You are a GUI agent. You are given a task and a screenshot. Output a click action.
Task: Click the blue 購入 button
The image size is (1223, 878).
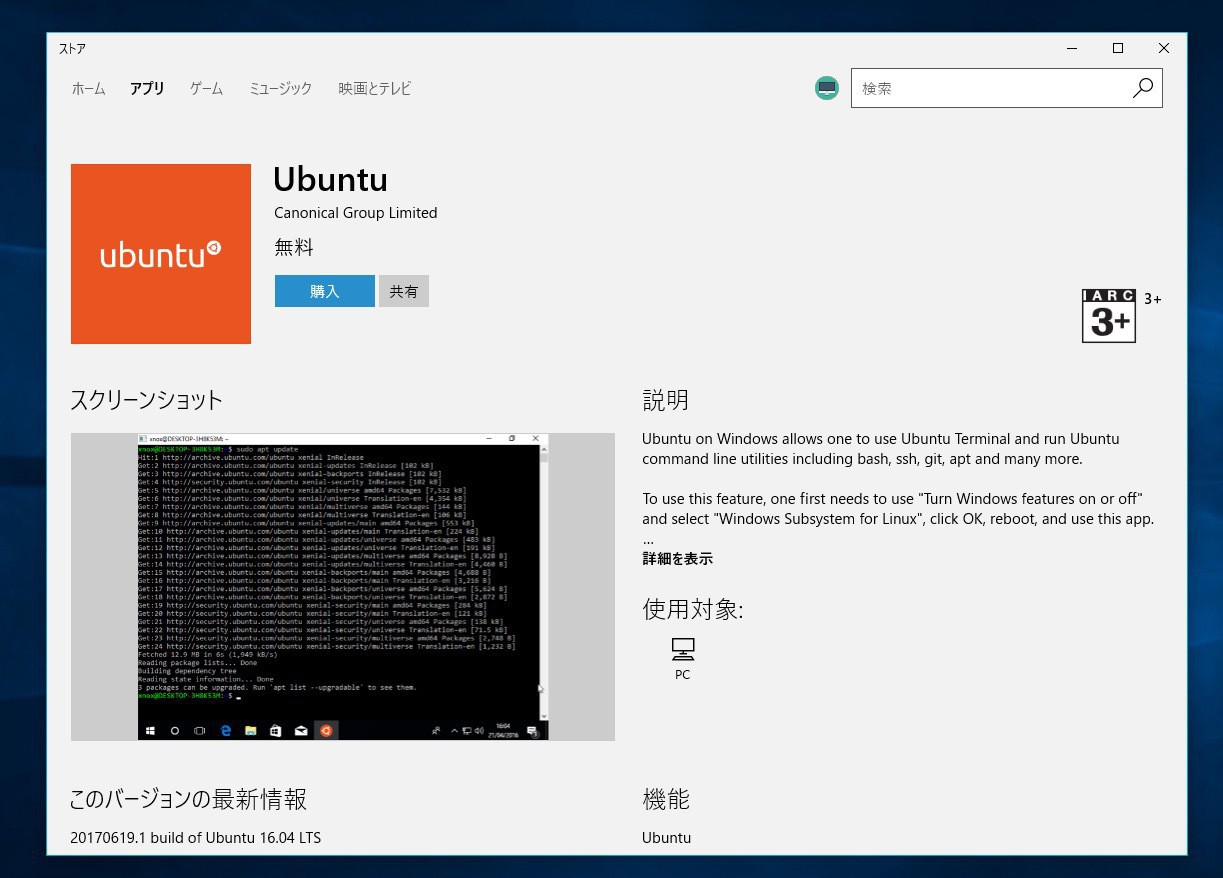click(x=325, y=291)
